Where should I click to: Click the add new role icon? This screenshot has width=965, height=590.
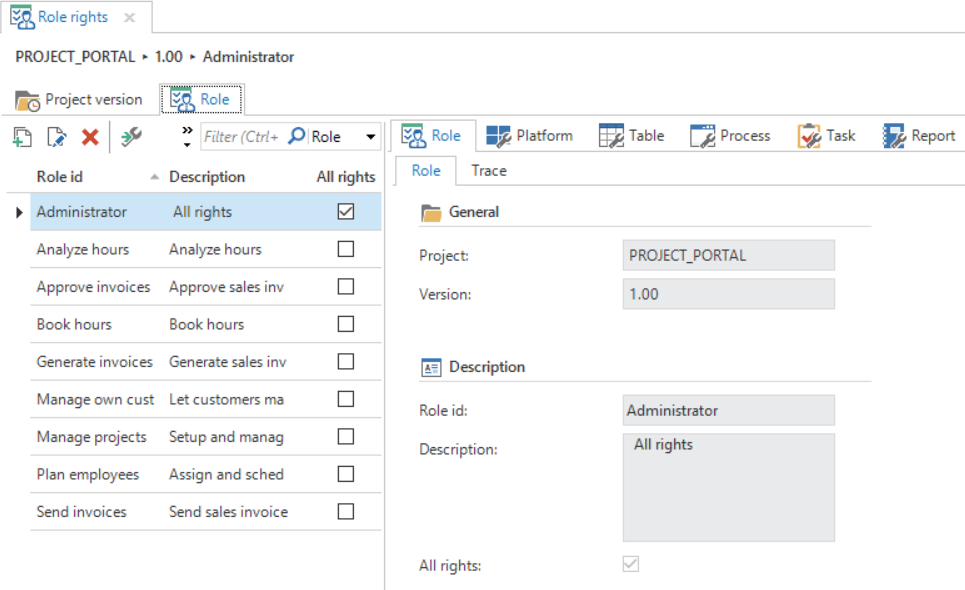click(23, 137)
